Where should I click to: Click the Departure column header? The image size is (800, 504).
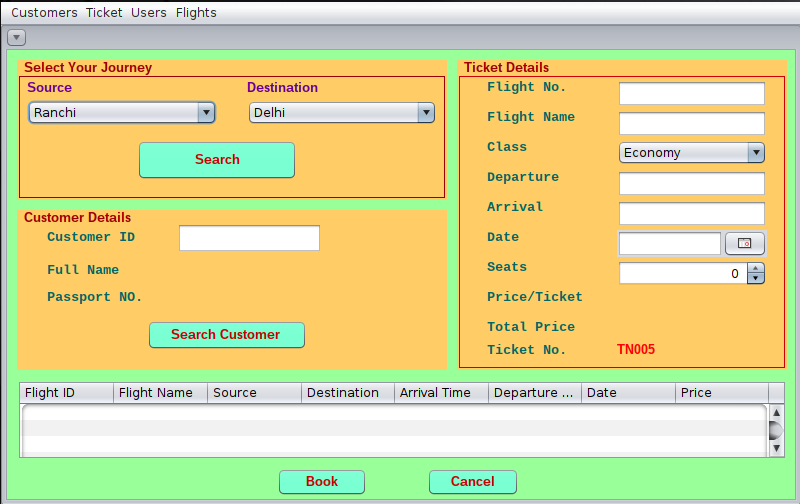coord(535,393)
